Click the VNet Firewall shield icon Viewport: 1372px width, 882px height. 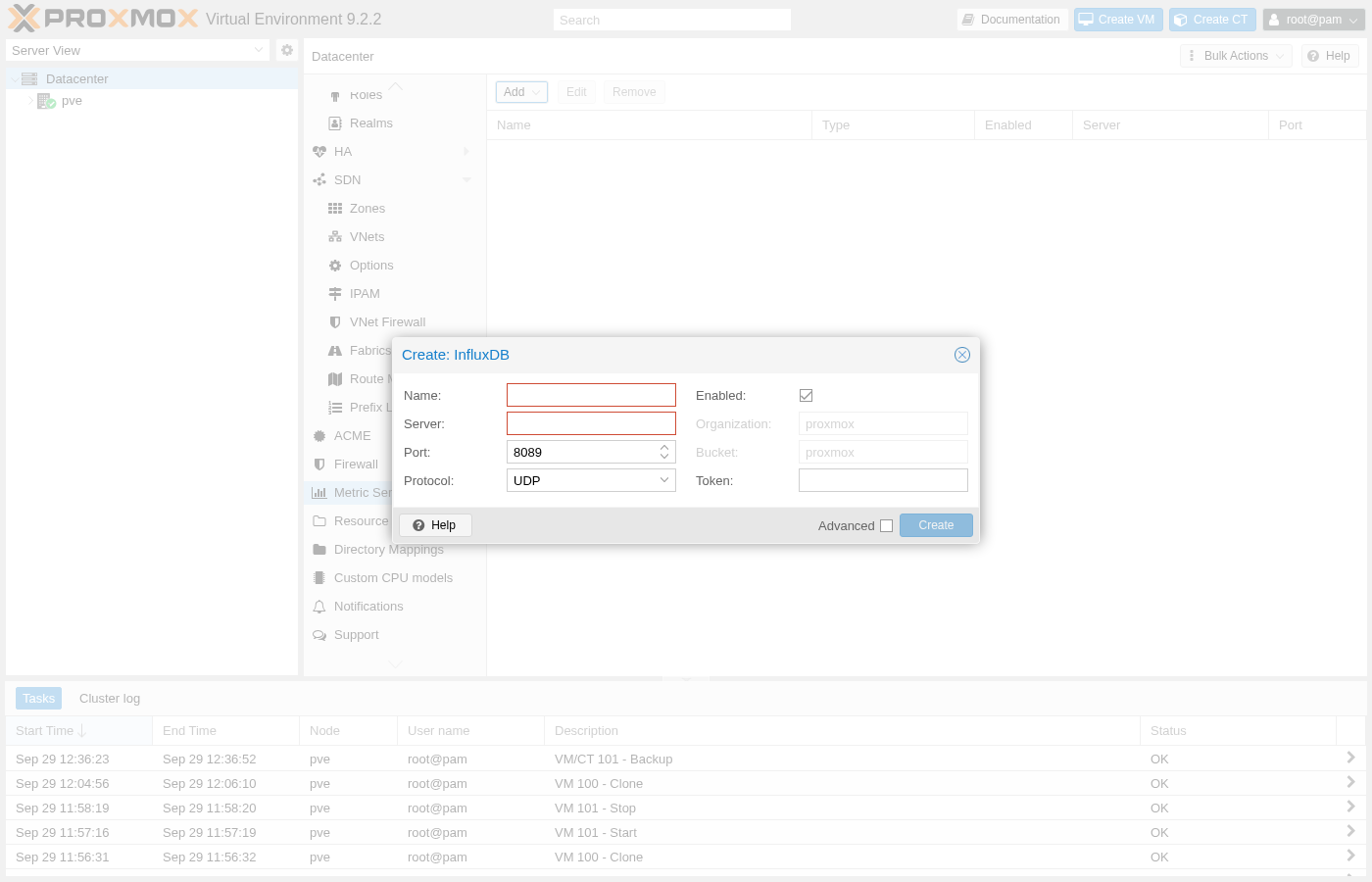click(x=335, y=322)
